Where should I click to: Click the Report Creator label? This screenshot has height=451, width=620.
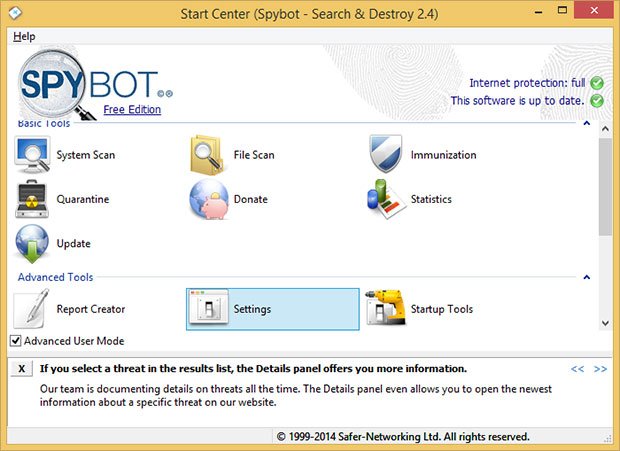click(x=91, y=309)
